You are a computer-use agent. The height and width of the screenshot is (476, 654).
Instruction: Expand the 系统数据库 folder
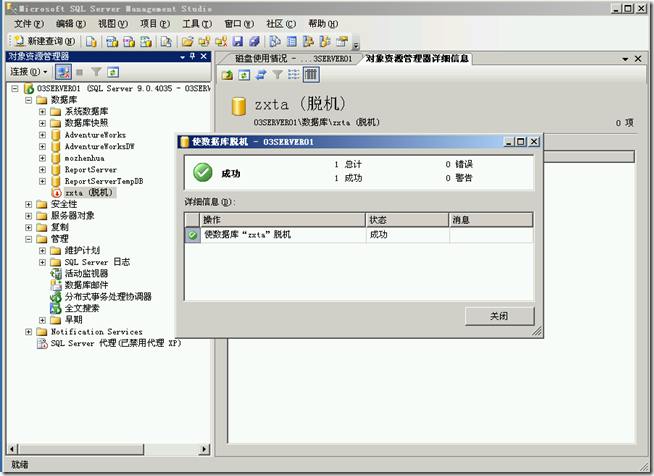(42, 112)
